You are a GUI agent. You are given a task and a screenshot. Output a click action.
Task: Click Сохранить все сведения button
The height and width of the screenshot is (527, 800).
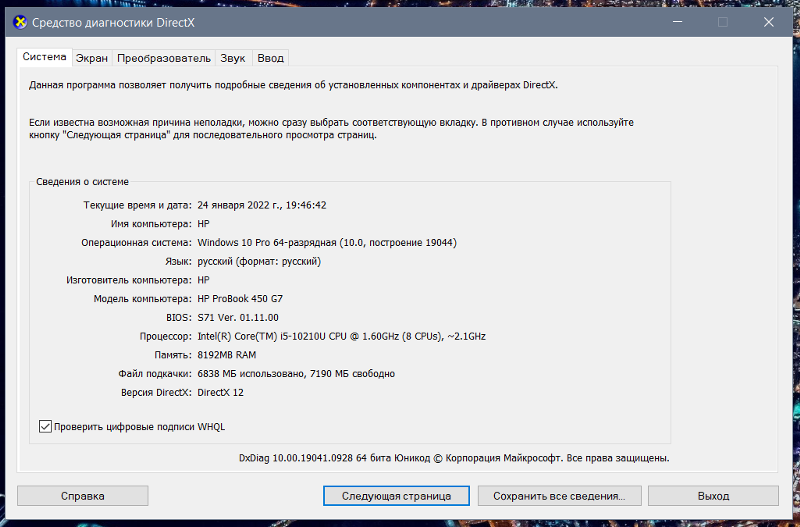click(x=559, y=496)
